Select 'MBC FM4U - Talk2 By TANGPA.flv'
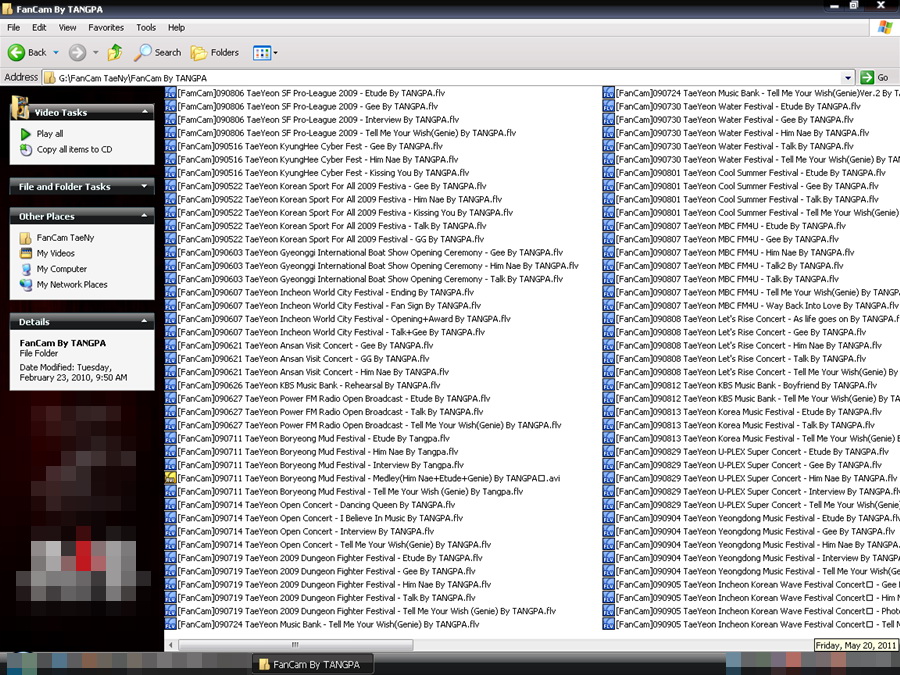 (x=730, y=266)
